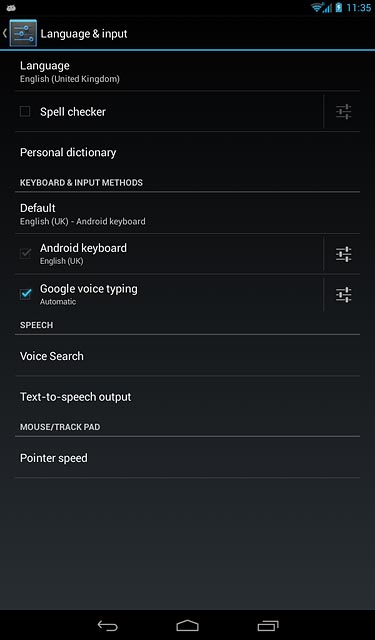
Task: Open Text-to-speech output settings
Action: [187, 397]
